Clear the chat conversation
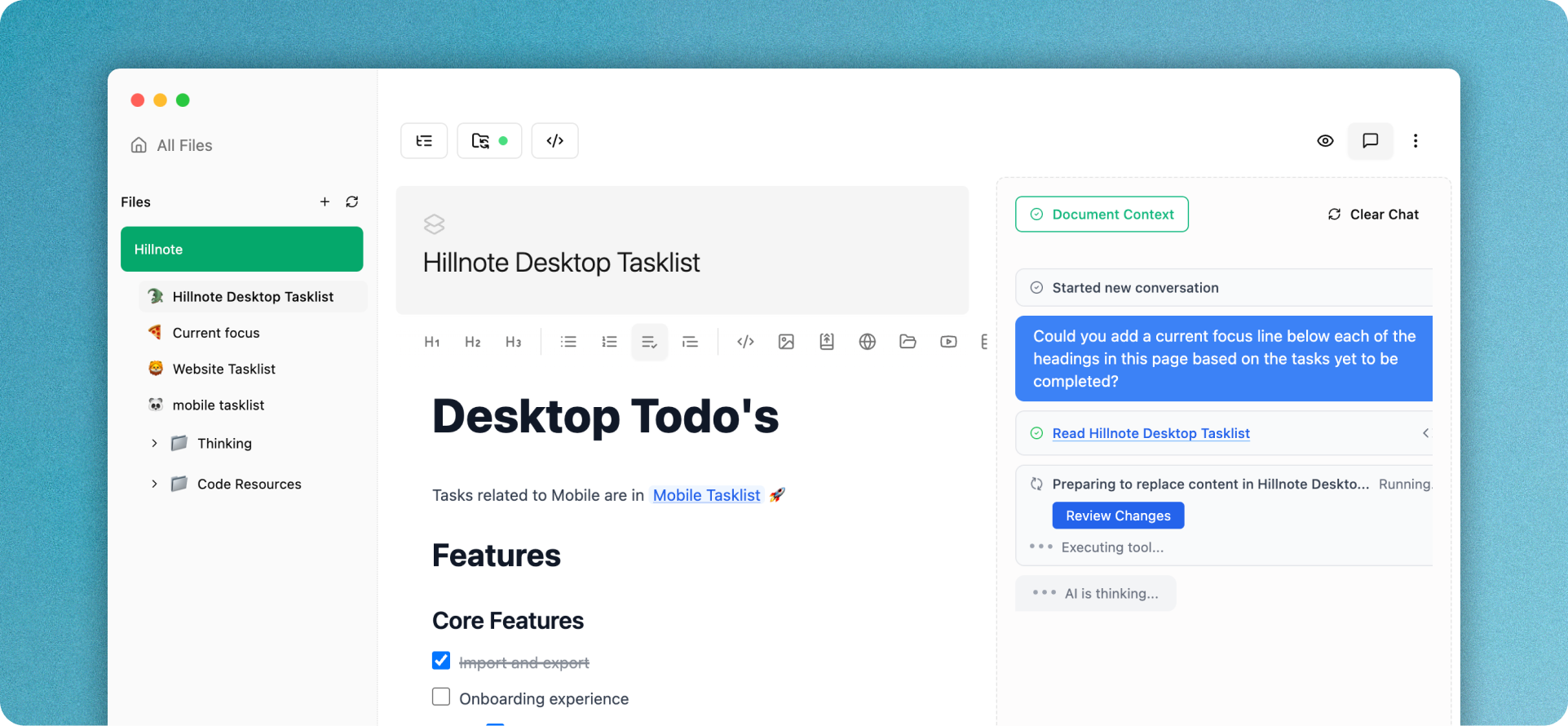This screenshot has height=726, width=1568. [x=1373, y=214]
